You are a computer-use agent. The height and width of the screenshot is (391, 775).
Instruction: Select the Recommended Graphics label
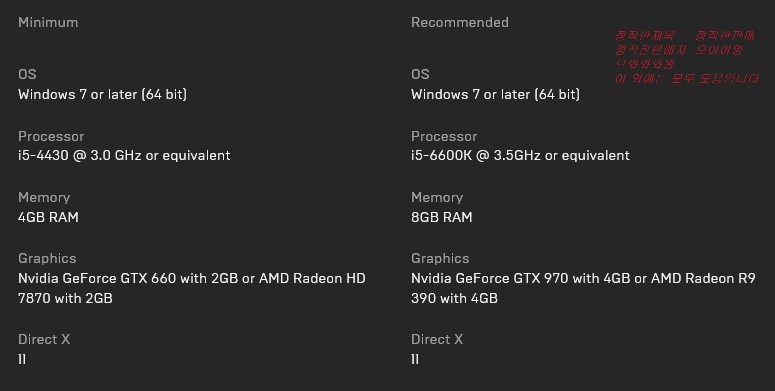tap(440, 259)
